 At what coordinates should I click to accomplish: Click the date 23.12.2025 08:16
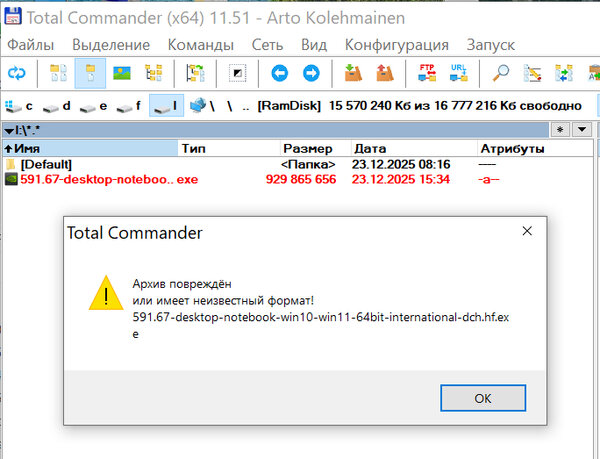pos(401,164)
